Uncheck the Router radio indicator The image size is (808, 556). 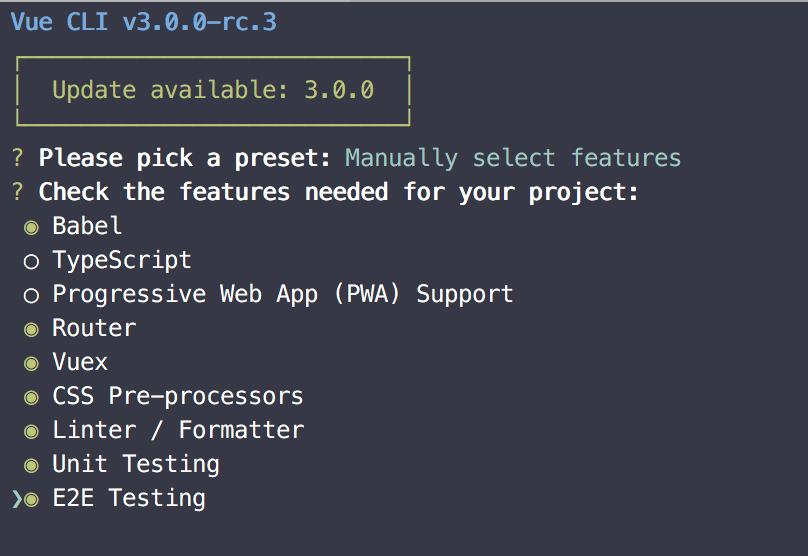tap(31, 329)
